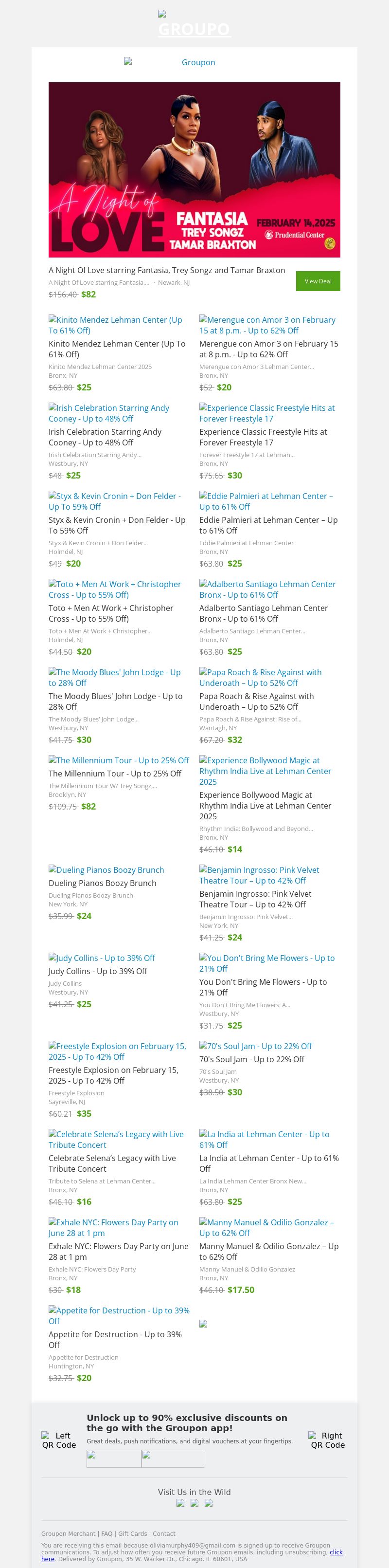
Task: Click the first app store badge
Action: pos(114,1458)
